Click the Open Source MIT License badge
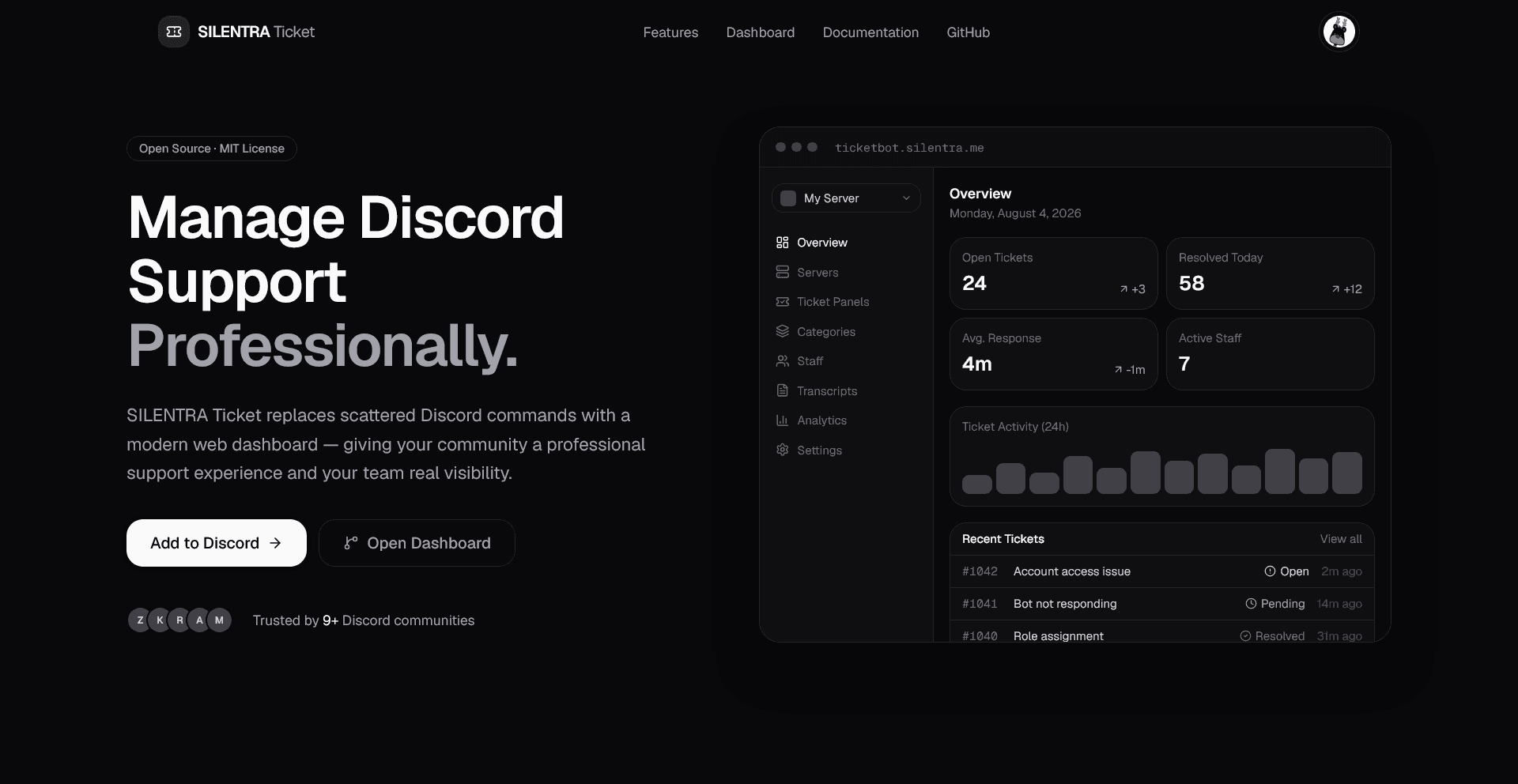 pyautogui.click(x=212, y=149)
